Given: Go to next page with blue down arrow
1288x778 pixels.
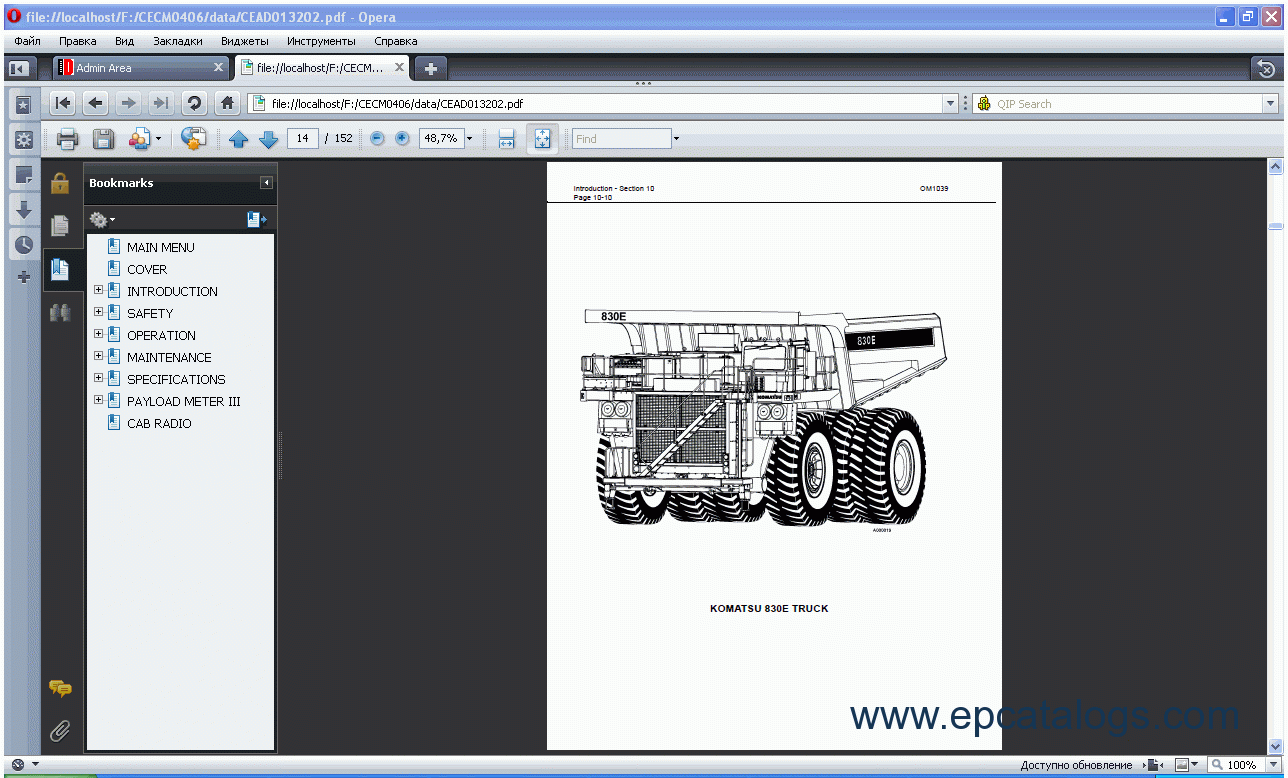Looking at the screenshot, I should point(268,139).
